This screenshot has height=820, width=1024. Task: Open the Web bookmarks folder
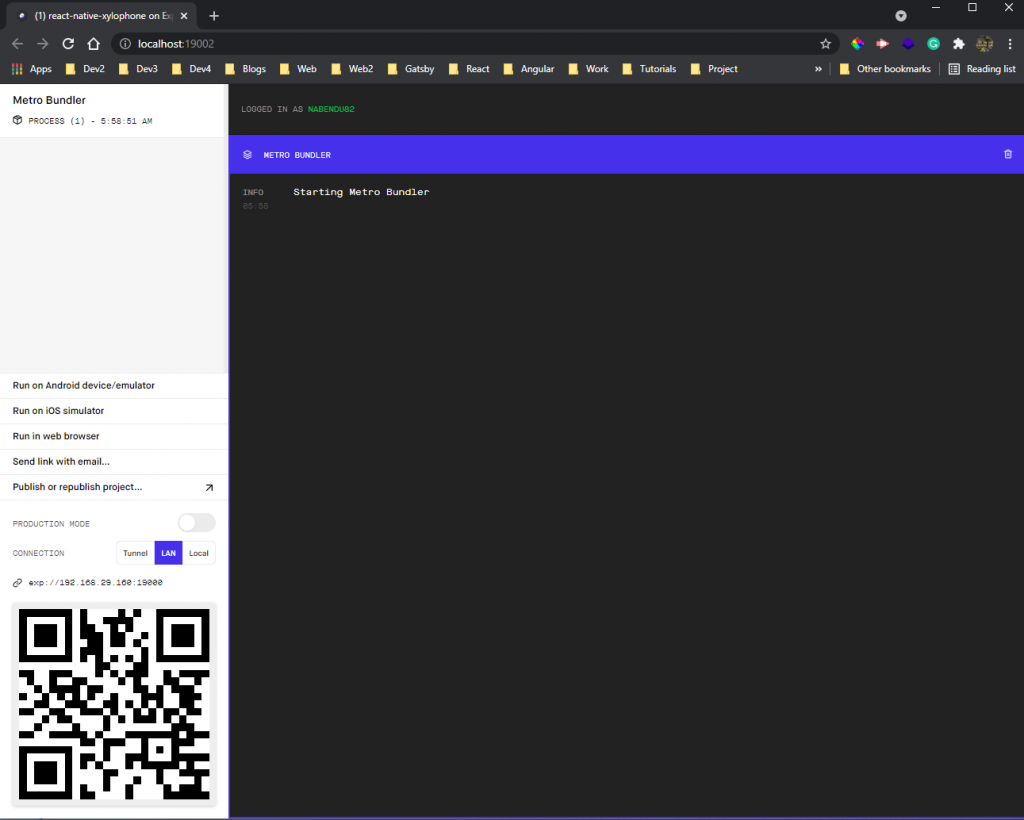[298, 69]
